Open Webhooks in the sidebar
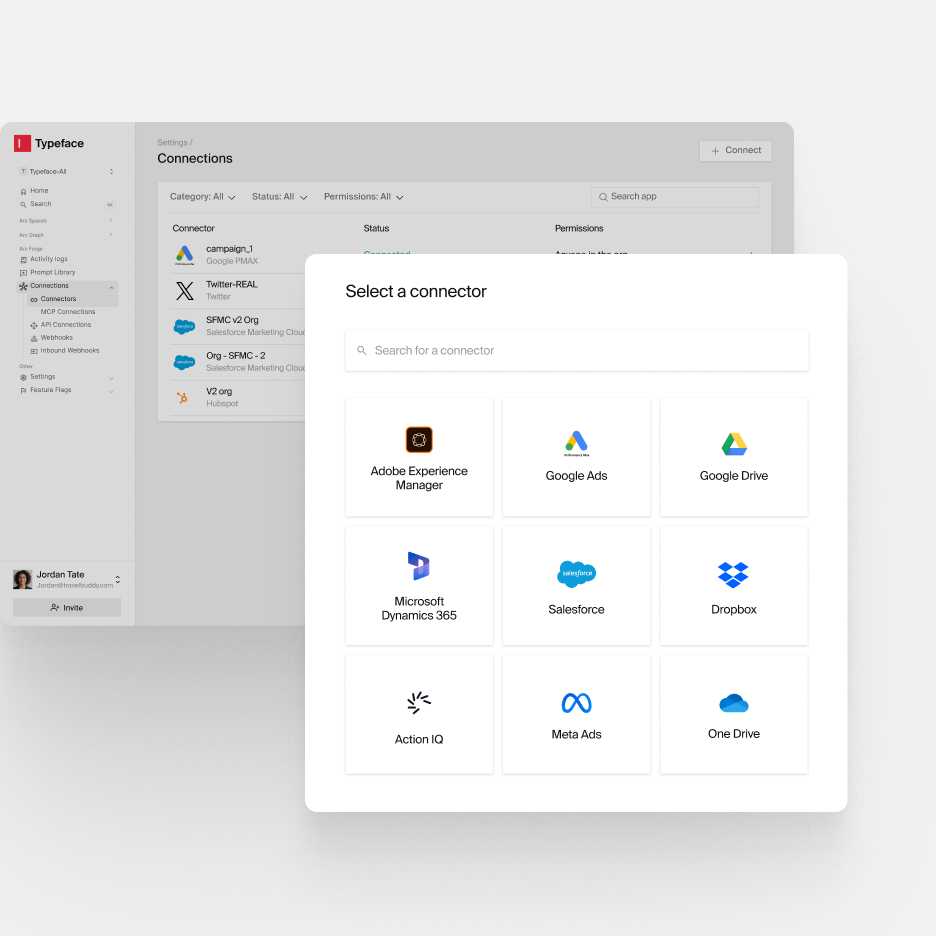Image resolution: width=936 pixels, height=936 pixels. point(57,338)
